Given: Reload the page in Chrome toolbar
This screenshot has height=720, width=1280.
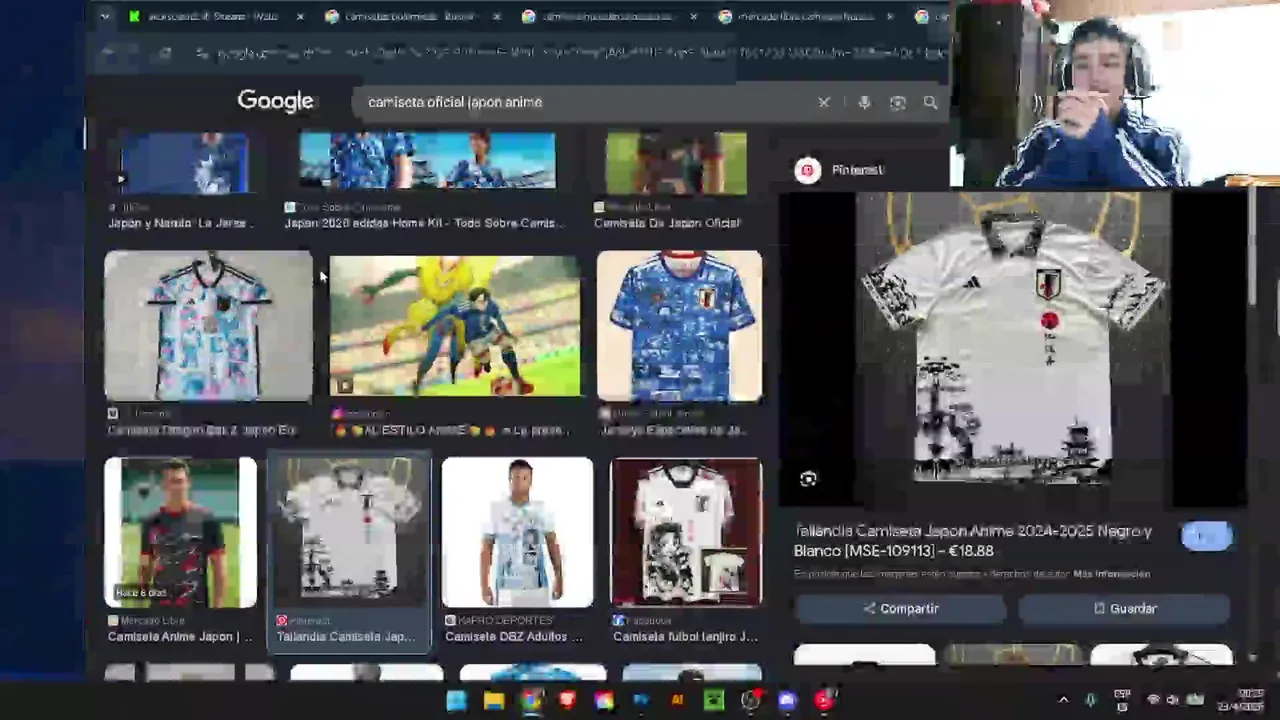Looking at the screenshot, I should (166, 53).
